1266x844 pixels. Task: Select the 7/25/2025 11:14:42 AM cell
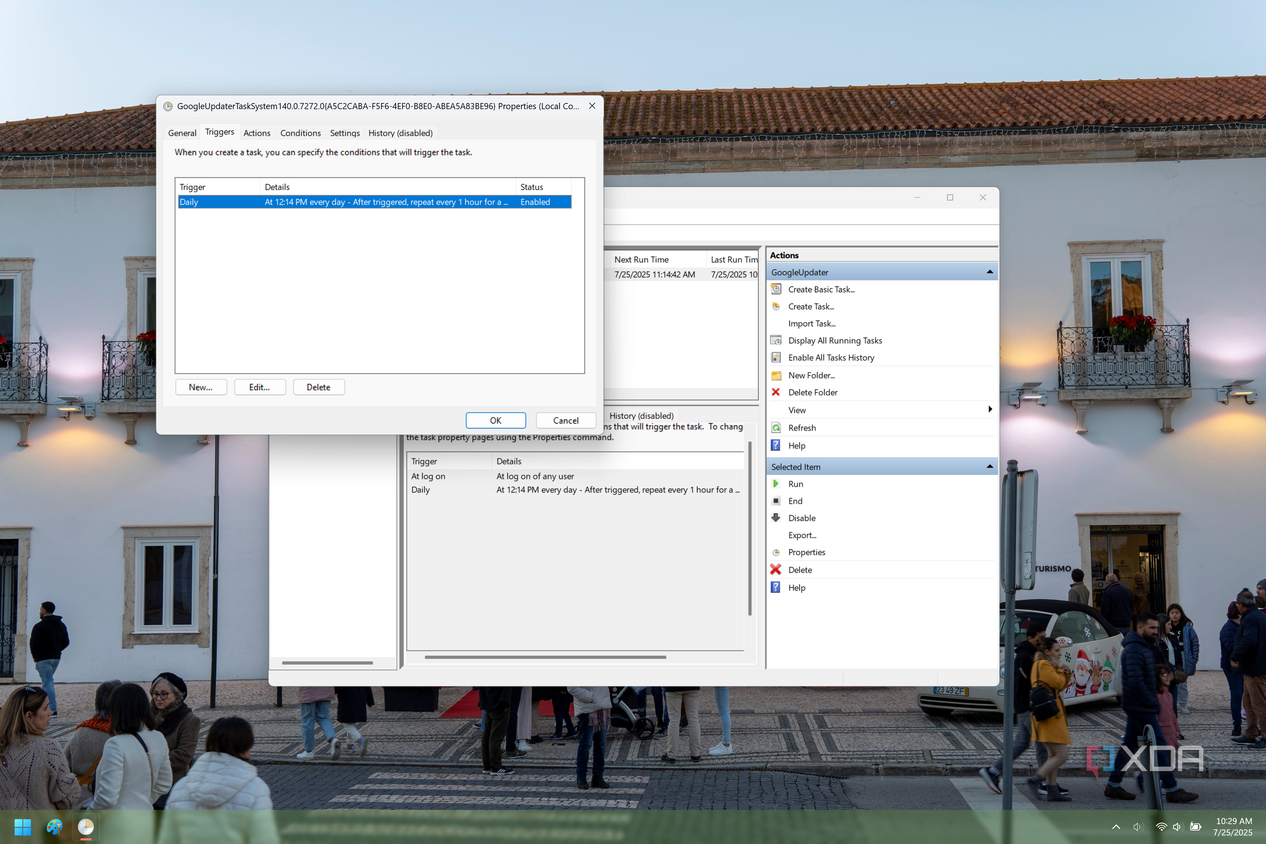654,274
